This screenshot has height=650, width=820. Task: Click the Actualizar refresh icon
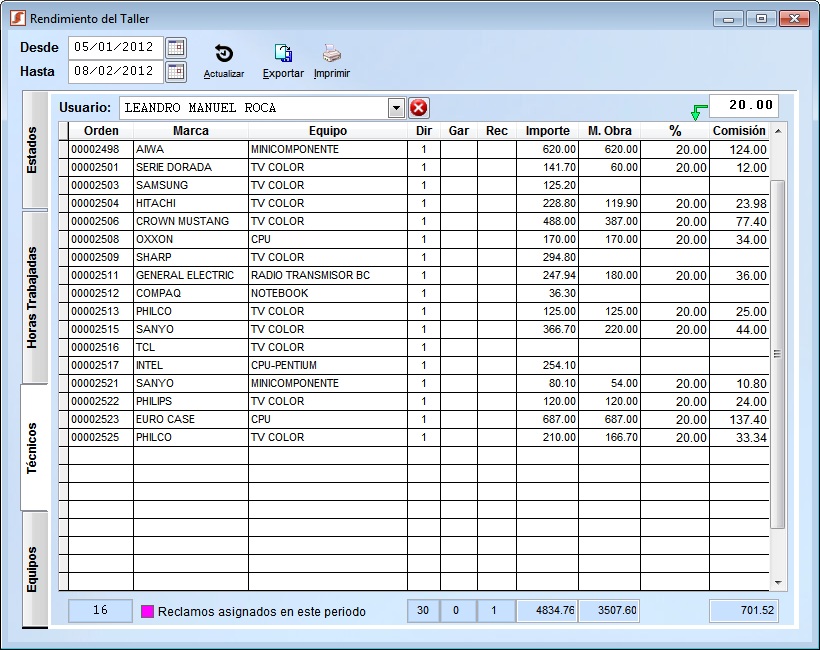(x=224, y=55)
